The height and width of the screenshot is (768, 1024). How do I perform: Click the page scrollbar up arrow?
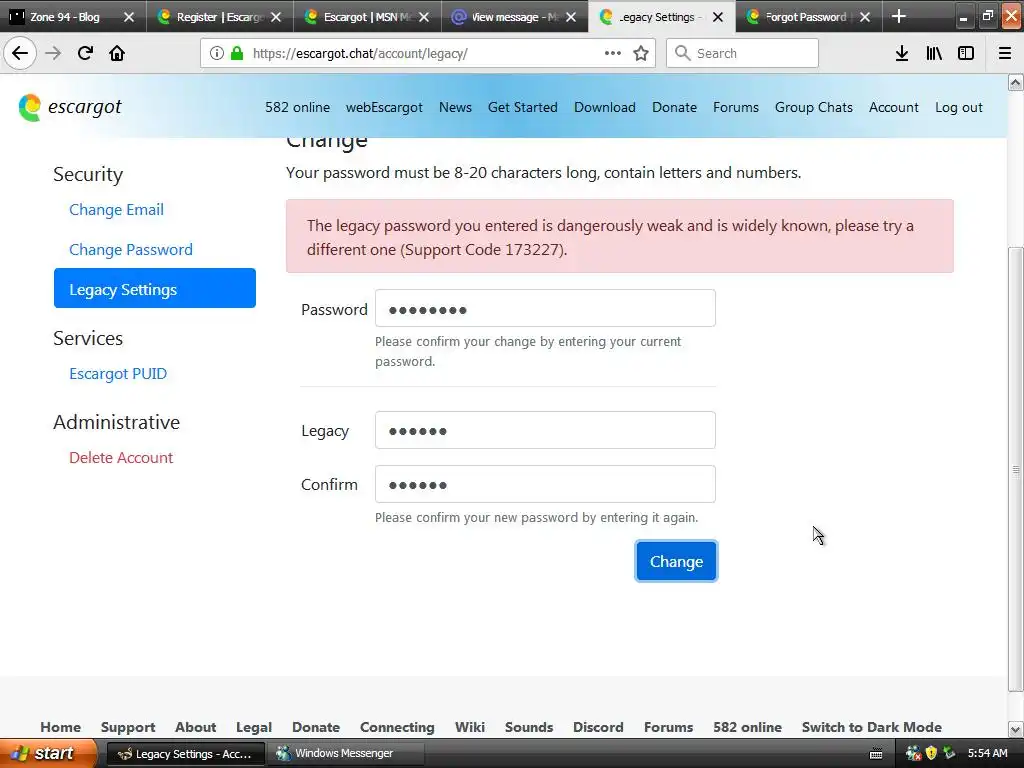coord(1016,82)
